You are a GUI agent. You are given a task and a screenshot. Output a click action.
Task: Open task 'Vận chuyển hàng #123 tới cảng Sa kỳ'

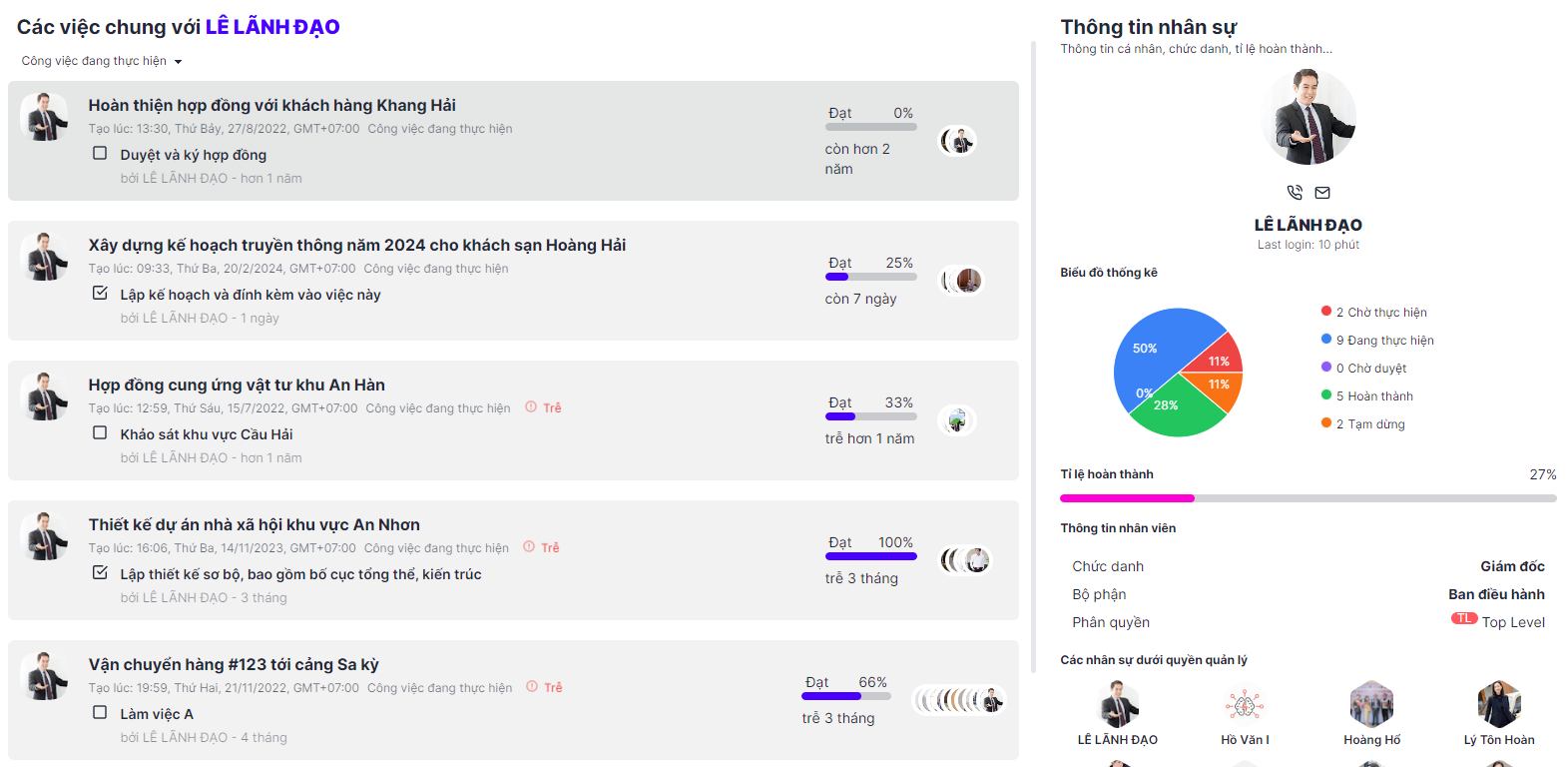click(x=234, y=664)
